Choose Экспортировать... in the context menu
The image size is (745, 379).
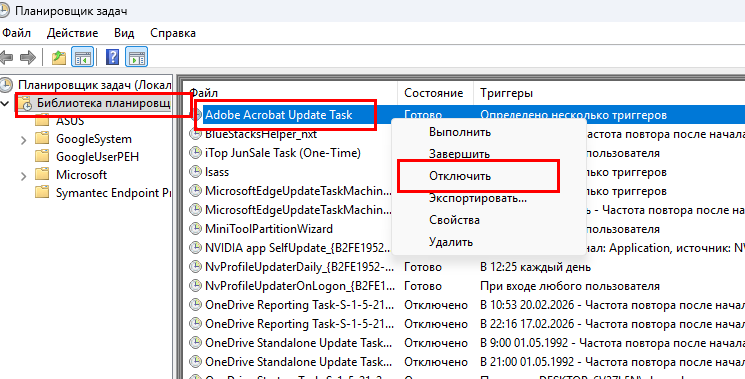(x=478, y=198)
